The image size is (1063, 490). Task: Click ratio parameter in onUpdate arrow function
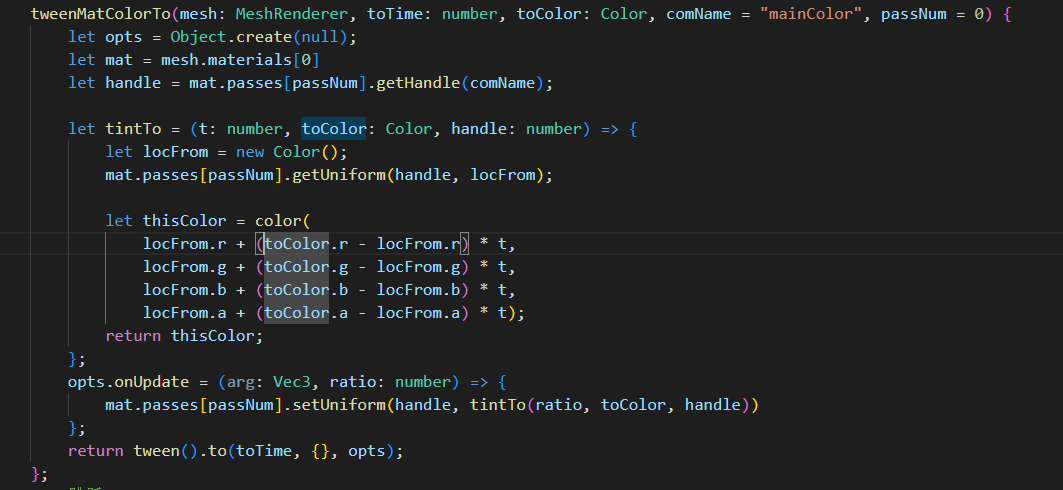[x=353, y=382]
